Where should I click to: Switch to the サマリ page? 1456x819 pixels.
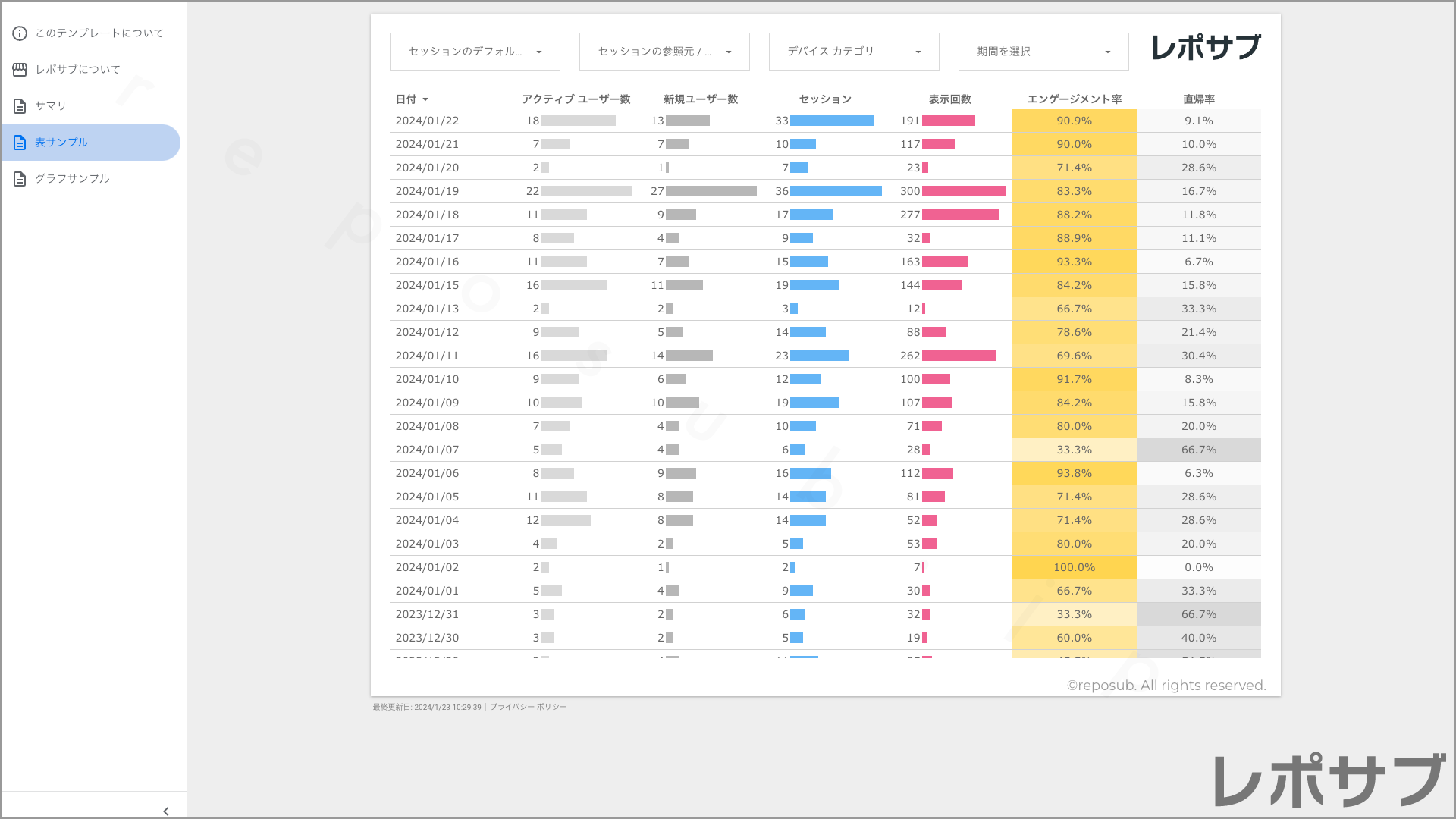51,106
